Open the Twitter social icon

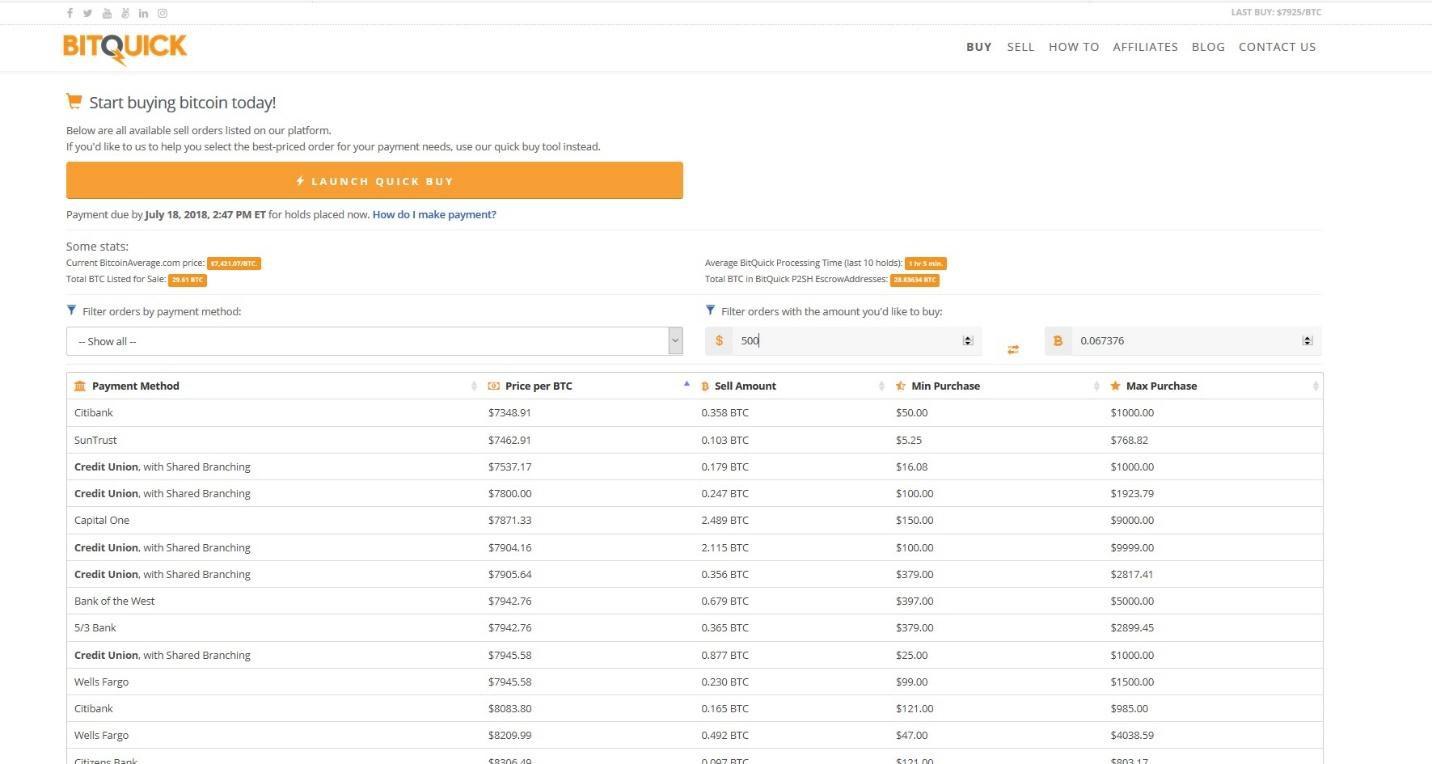88,13
